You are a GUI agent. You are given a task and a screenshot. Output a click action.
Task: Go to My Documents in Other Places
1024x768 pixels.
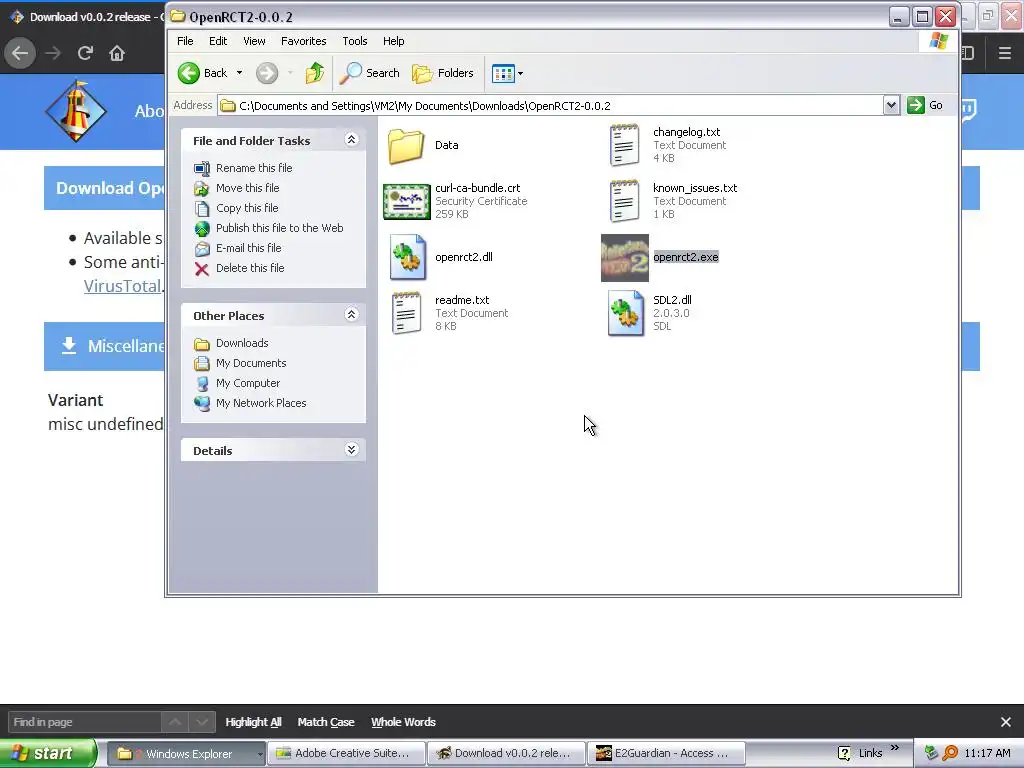[251, 363]
